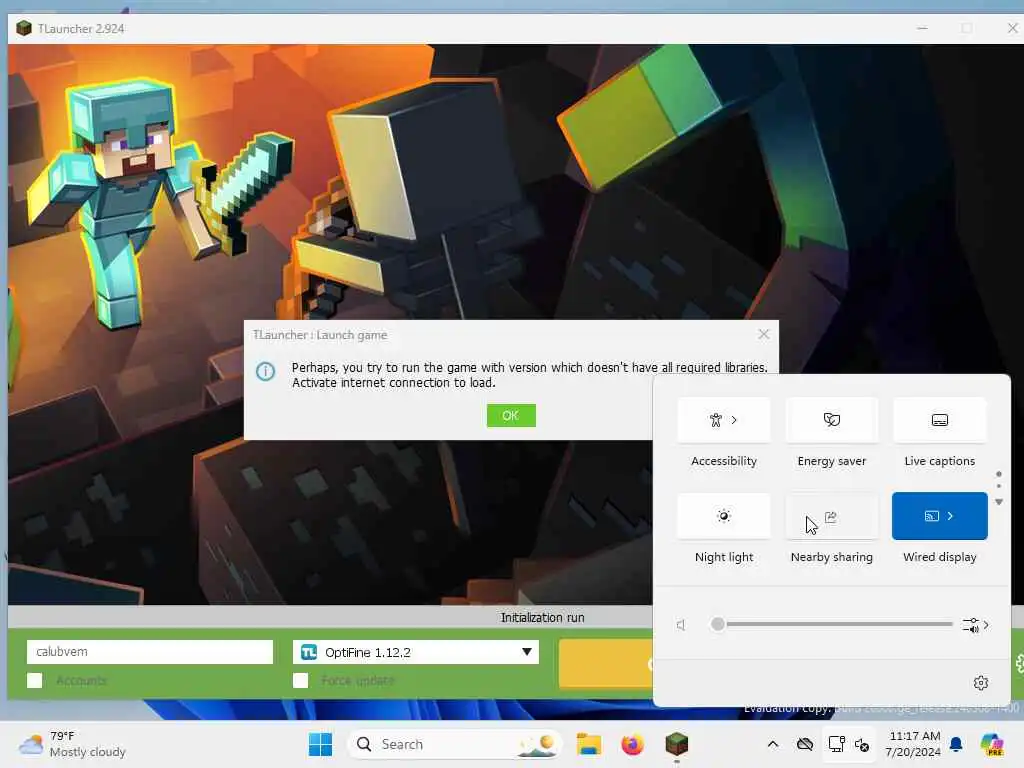Viewport: 1024px width, 768px height.
Task: Click the cloud sync tray icon
Action: (805, 744)
